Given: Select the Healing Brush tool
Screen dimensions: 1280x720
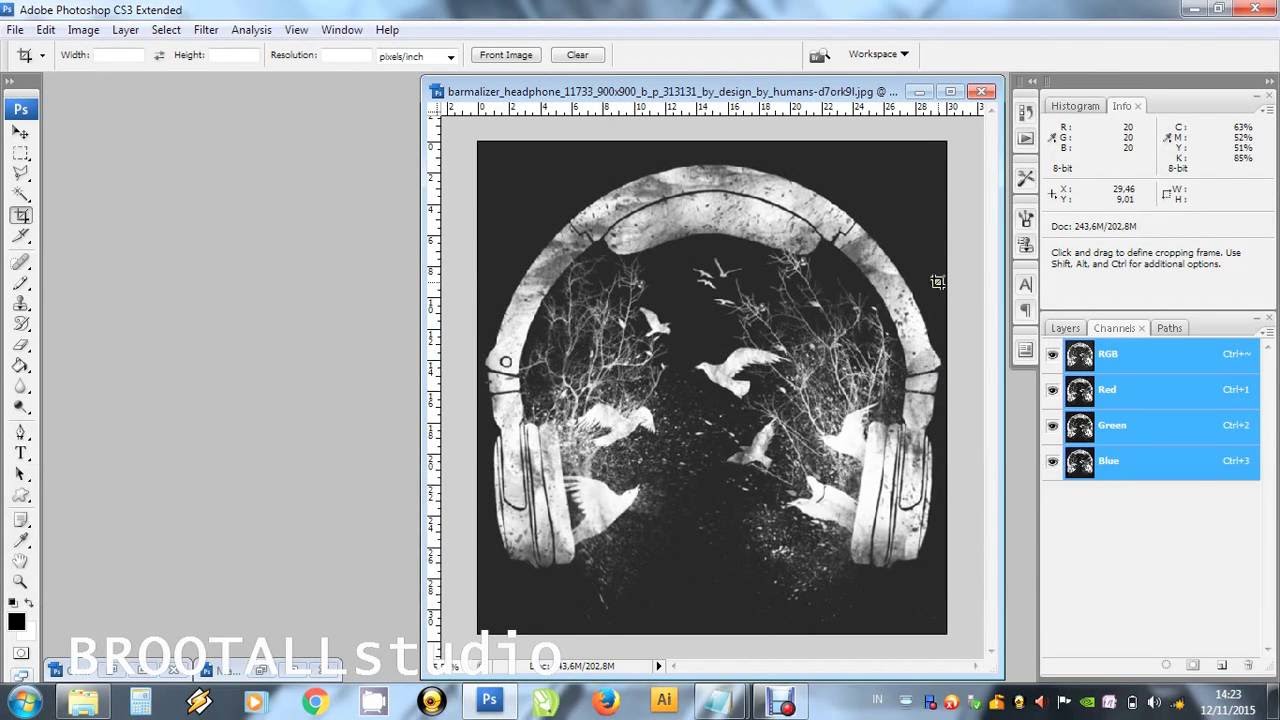Looking at the screenshot, I should [21, 262].
